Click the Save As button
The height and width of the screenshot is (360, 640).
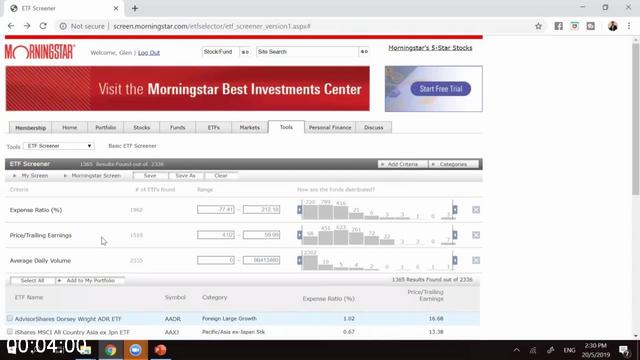coord(185,176)
